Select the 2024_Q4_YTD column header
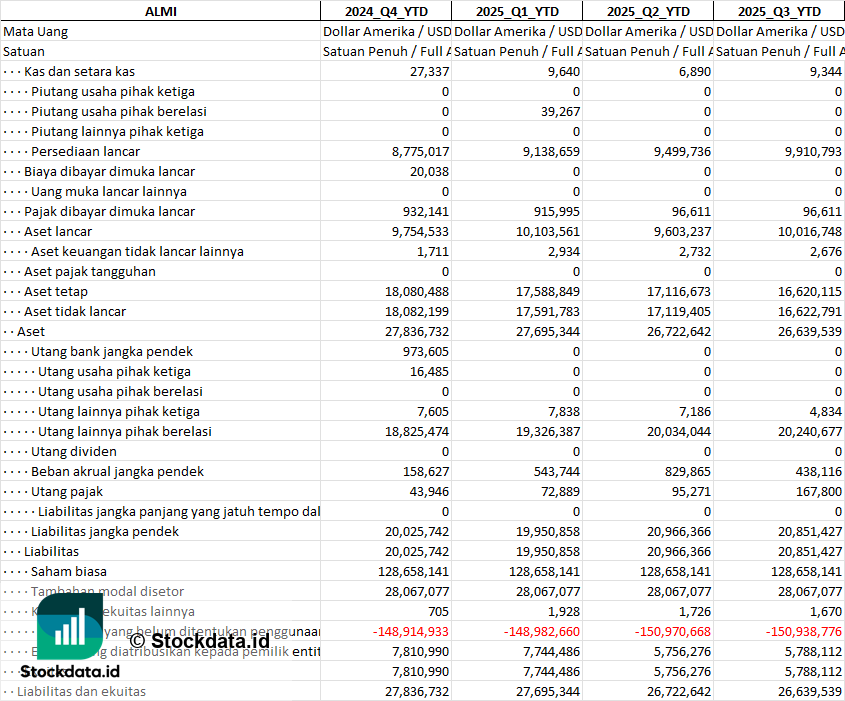 tap(385, 11)
